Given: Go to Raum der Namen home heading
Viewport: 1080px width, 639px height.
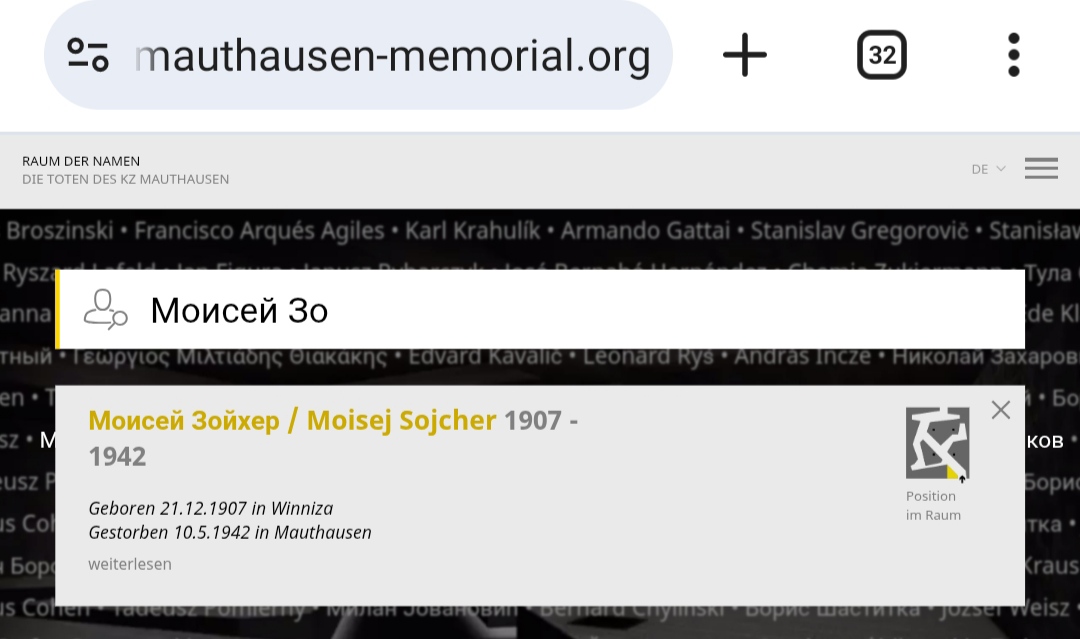Looking at the screenshot, I should pos(81,161).
